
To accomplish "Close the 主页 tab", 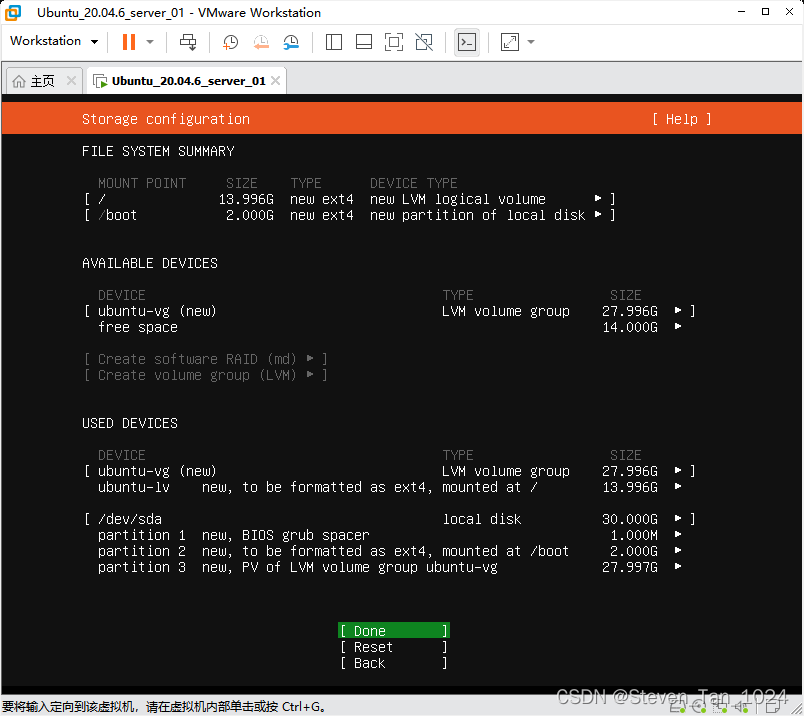I will point(71,81).
